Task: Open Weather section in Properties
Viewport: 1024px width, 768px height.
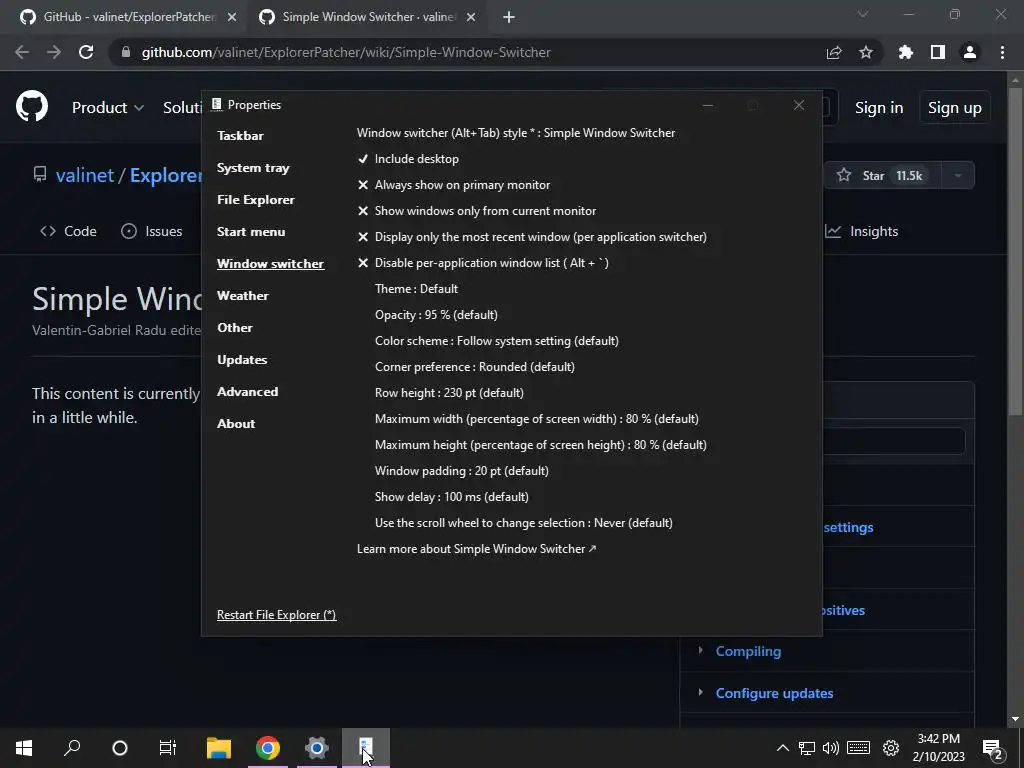Action: point(242,296)
